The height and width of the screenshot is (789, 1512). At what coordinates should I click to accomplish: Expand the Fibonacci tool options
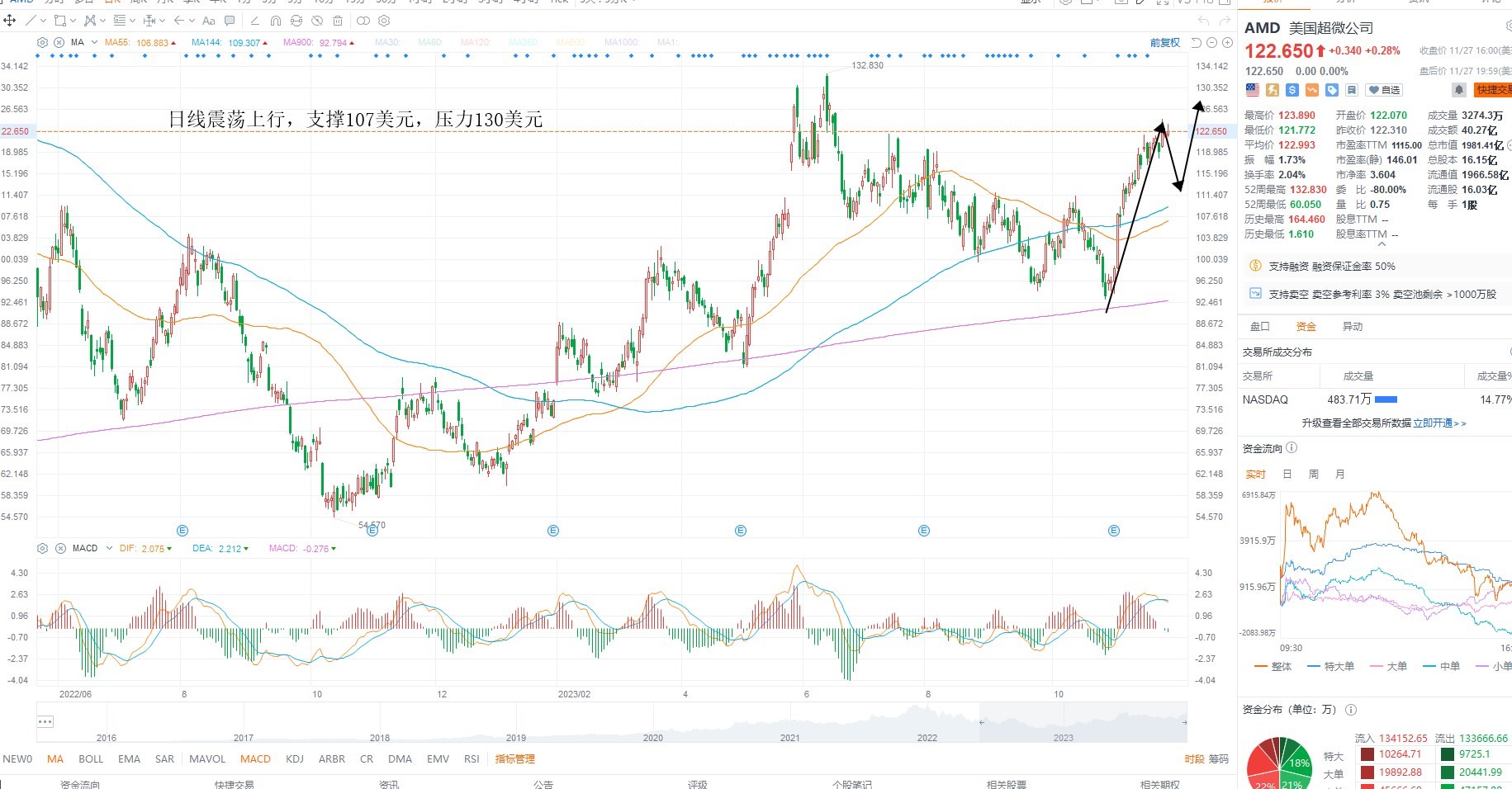click(x=132, y=21)
